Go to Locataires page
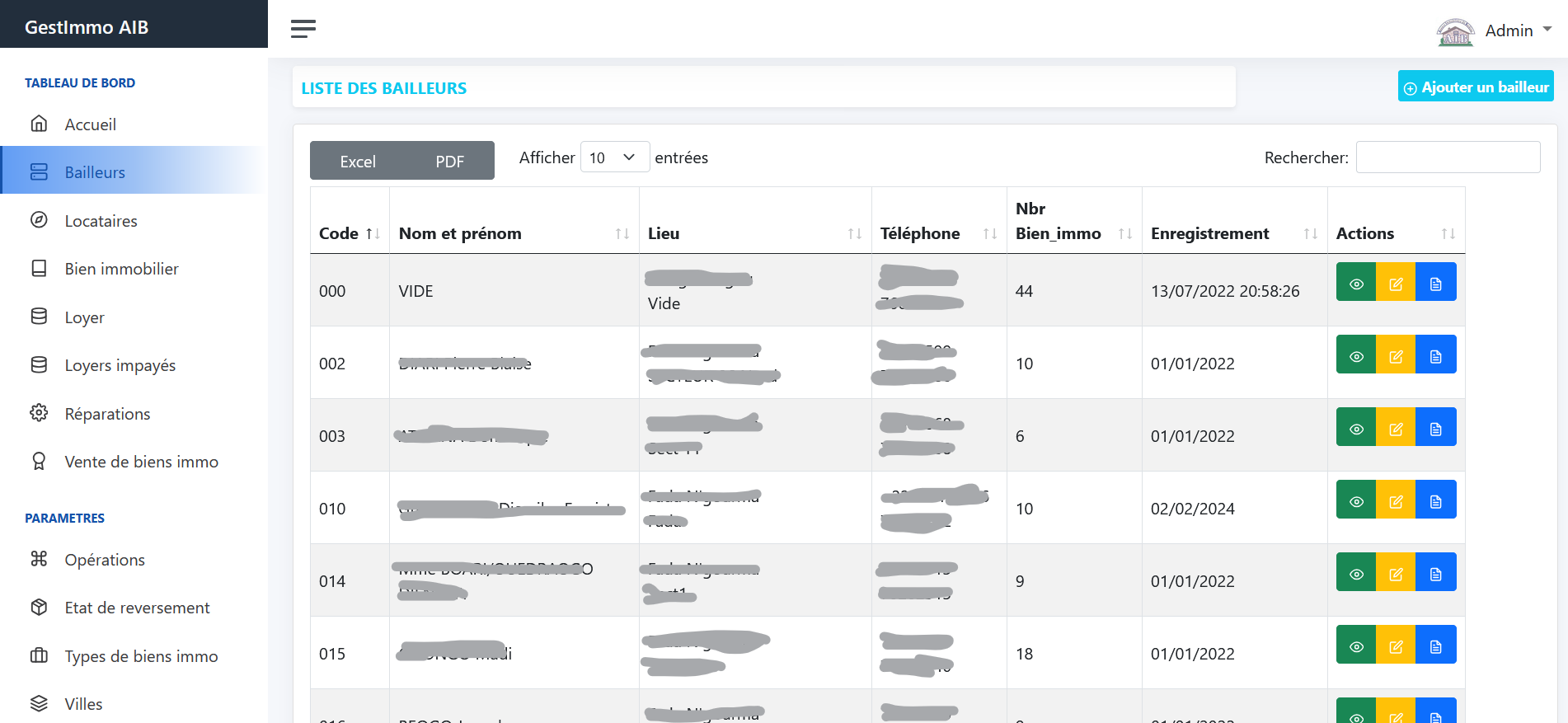This screenshot has height=723, width=1568. (x=134, y=221)
